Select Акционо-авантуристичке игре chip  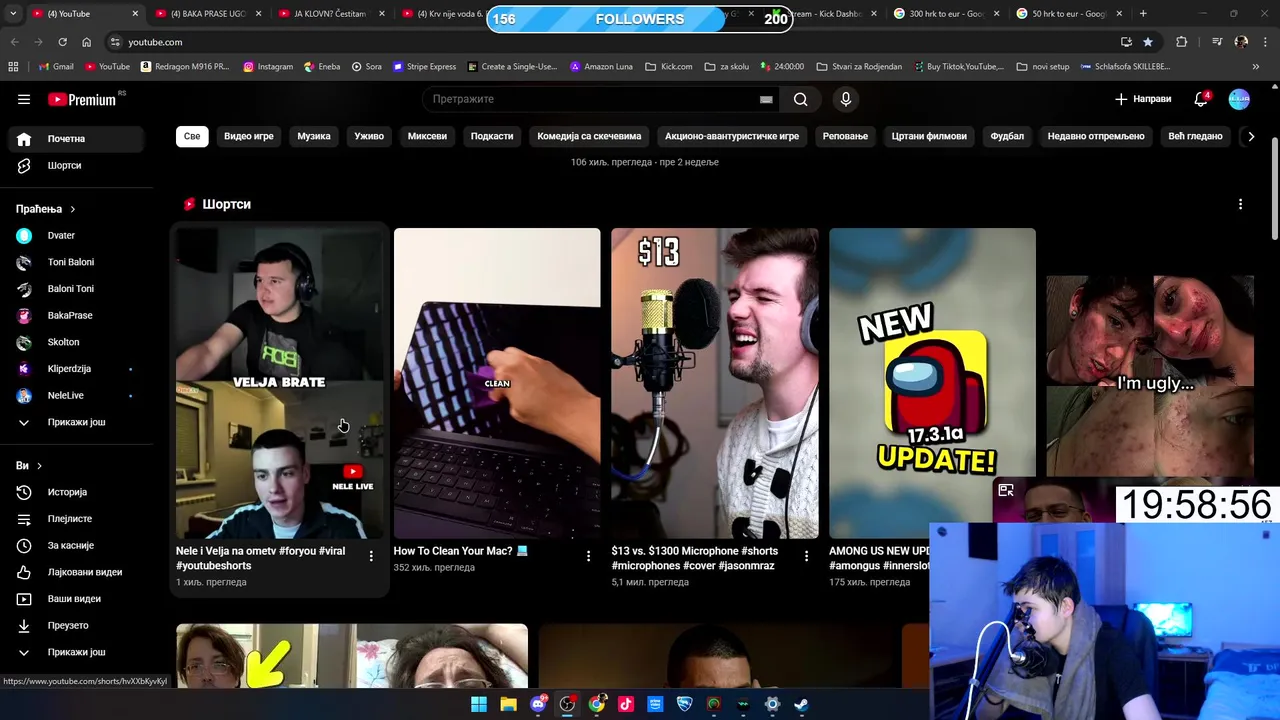(x=732, y=136)
